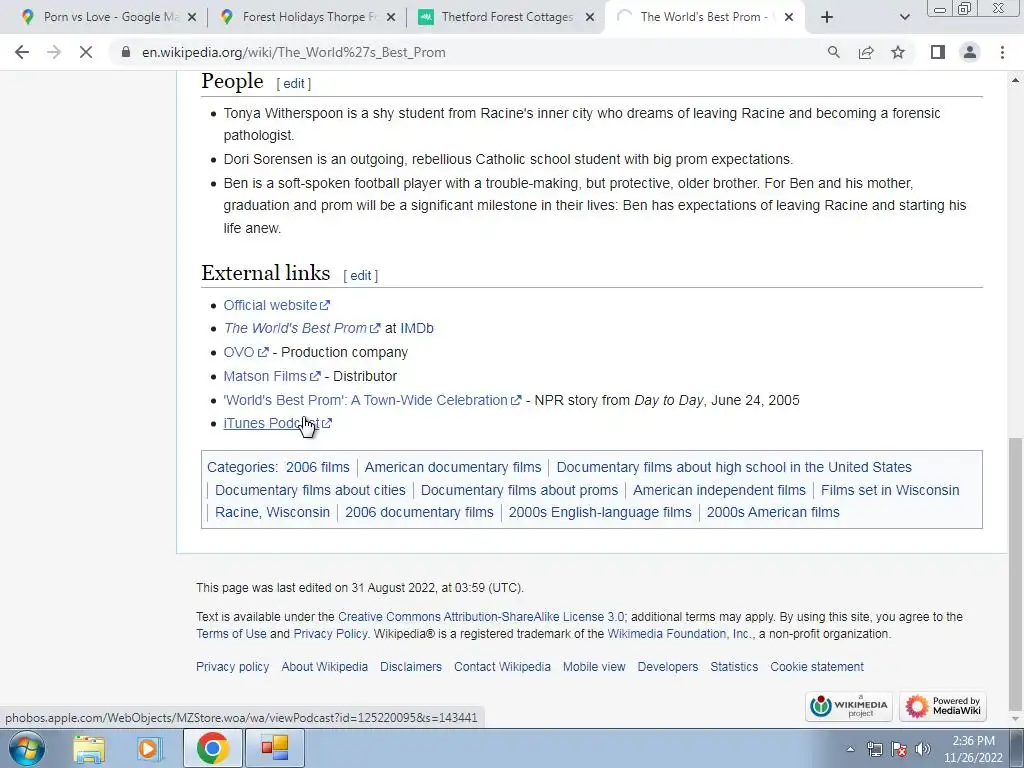This screenshot has height=768, width=1024.
Task: Close the Thetford Forest Cottages tab
Action: pyautogui.click(x=590, y=18)
